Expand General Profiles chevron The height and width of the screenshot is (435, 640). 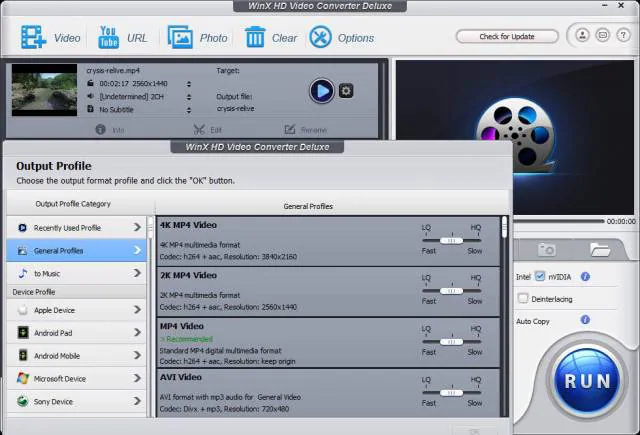[138, 250]
